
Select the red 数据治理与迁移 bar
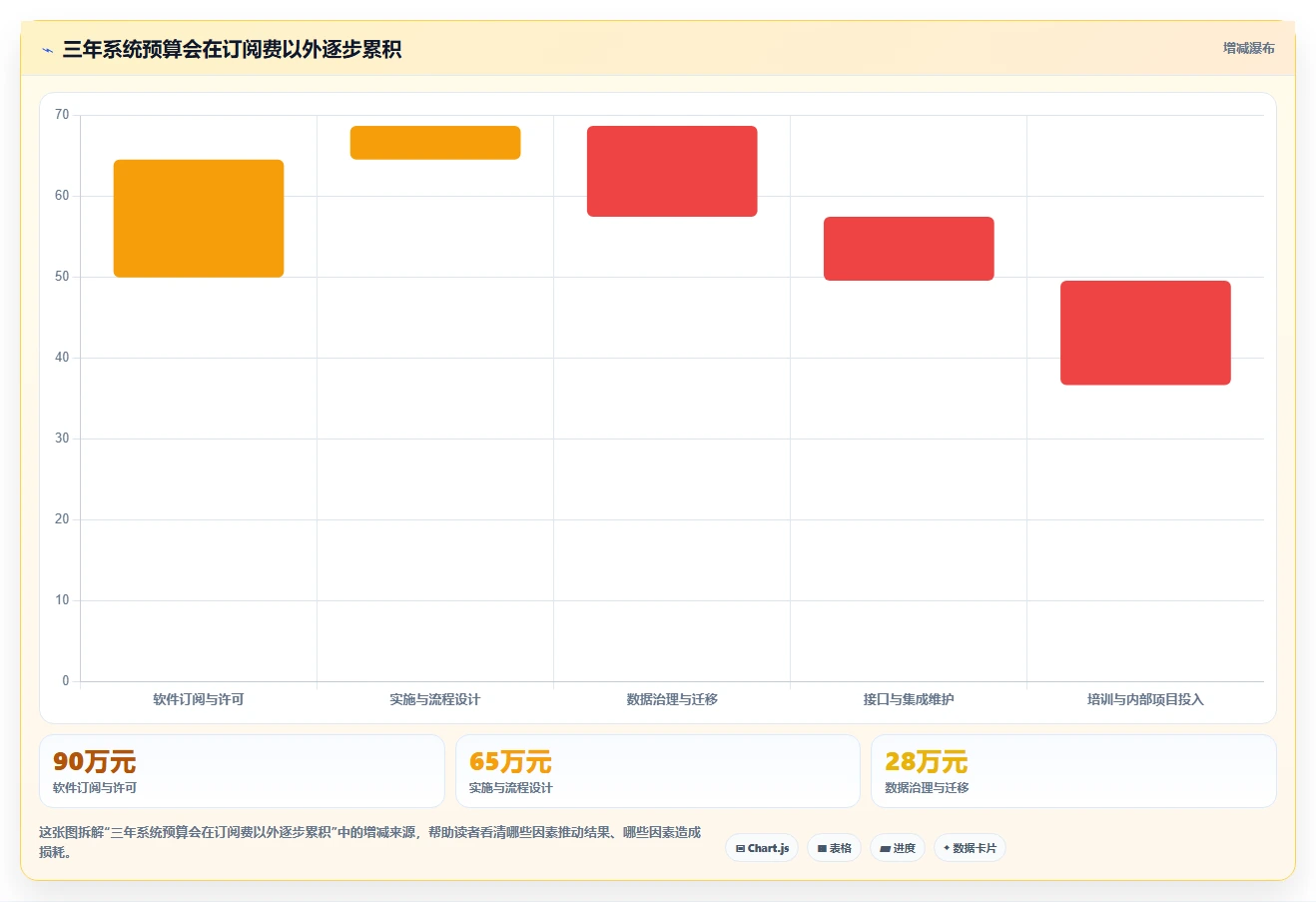672,171
